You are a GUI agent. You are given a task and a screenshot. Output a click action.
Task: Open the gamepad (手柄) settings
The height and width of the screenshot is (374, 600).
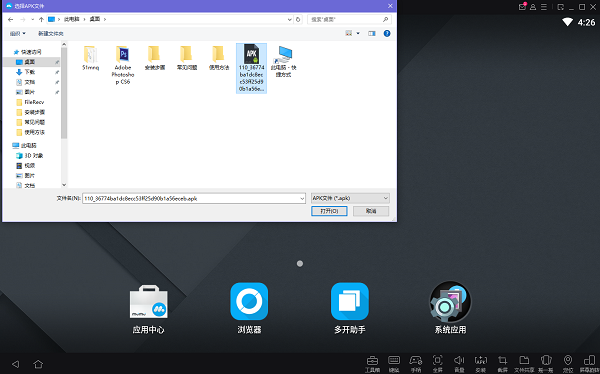coord(416,363)
